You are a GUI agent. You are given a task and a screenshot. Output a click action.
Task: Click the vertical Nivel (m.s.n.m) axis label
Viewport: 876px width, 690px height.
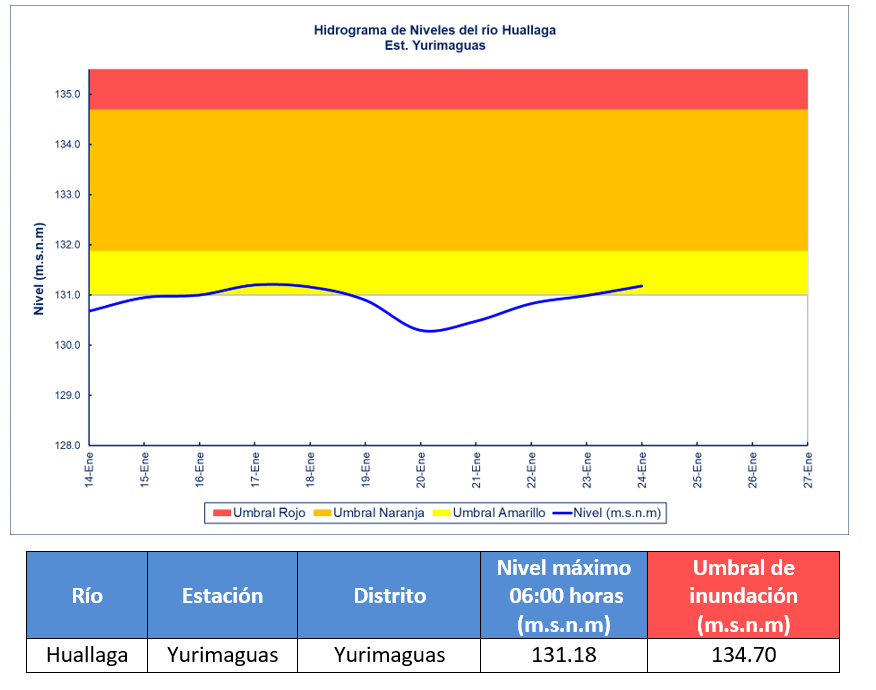pyautogui.click(x=39, y=268)
